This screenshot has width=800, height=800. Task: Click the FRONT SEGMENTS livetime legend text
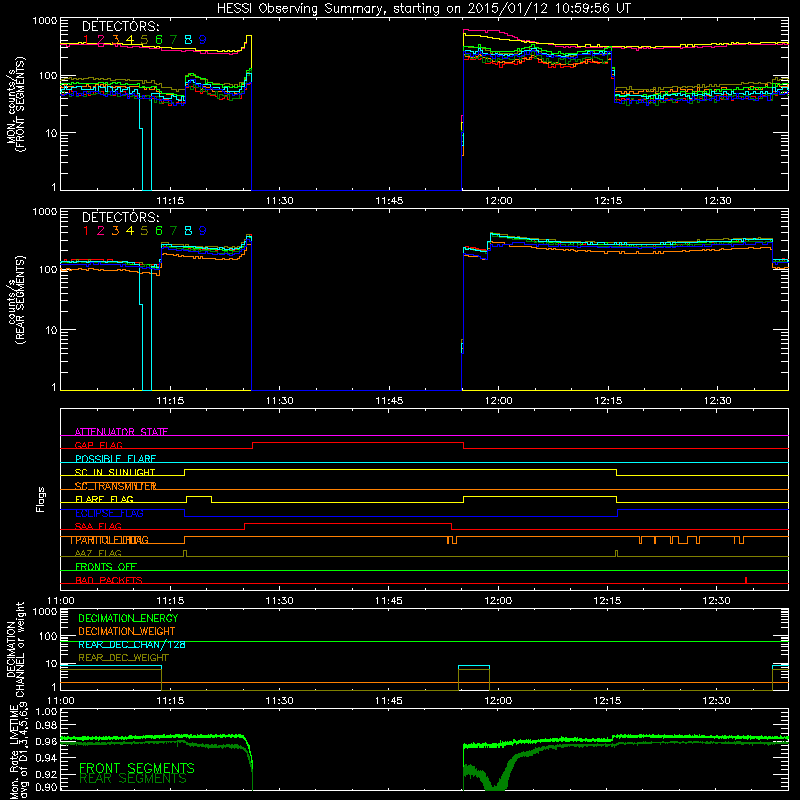[x=137, y=768]
